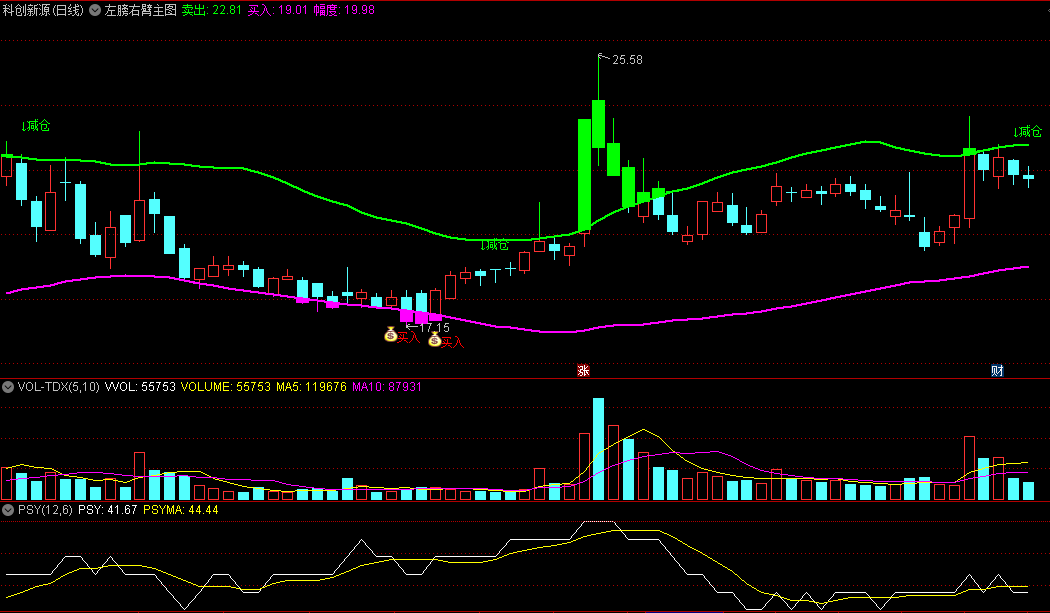
Task: Expand the main chart indicator dropdown arrow
Action: (x=94, y=10)
